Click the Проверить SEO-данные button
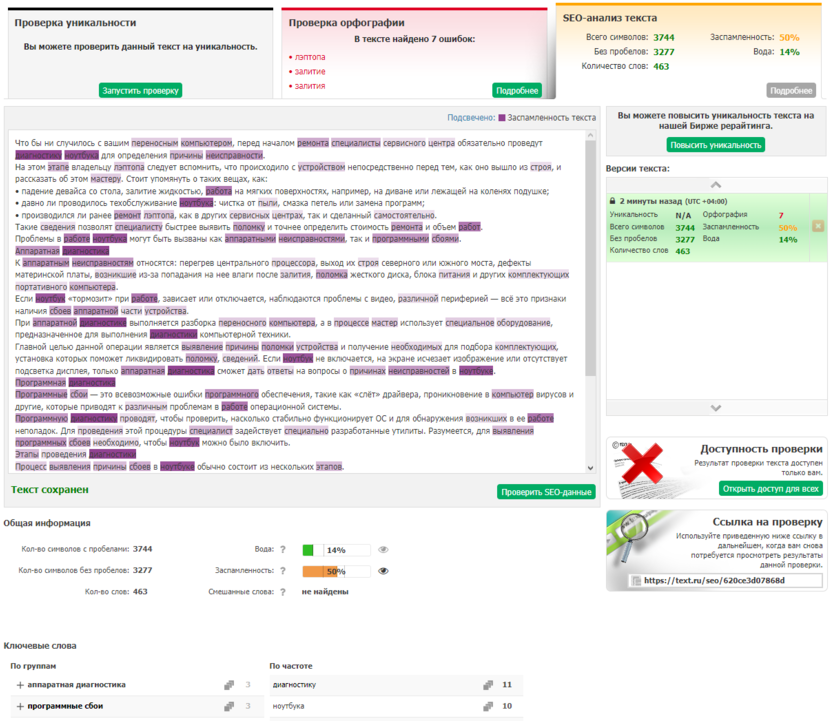Viewport: 832px width, 721px height. [546, 491]
